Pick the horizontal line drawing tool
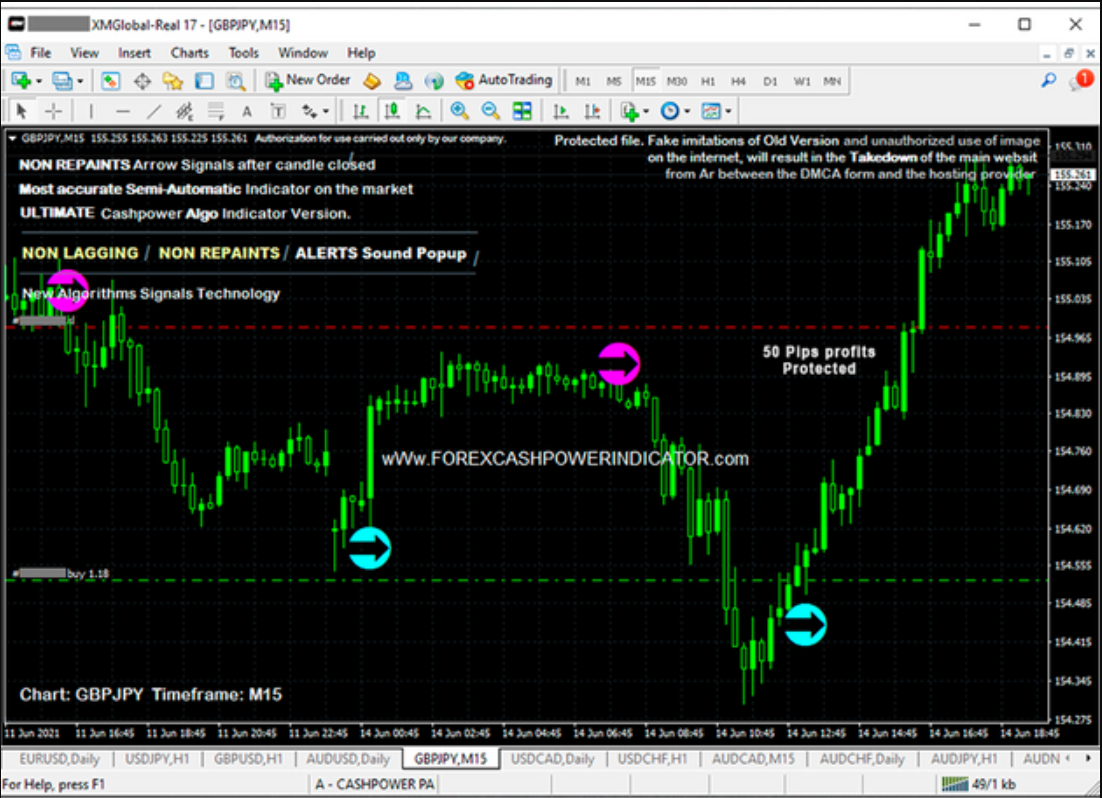Viewport: 1102px width, 798px height. pos(122,111)
